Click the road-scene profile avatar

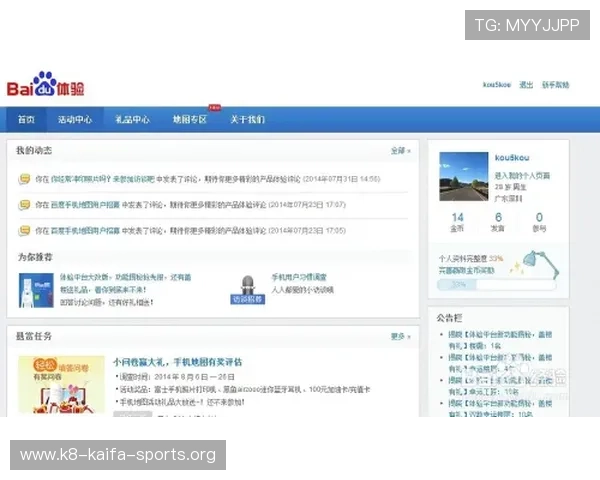click(x=463, y=176)
